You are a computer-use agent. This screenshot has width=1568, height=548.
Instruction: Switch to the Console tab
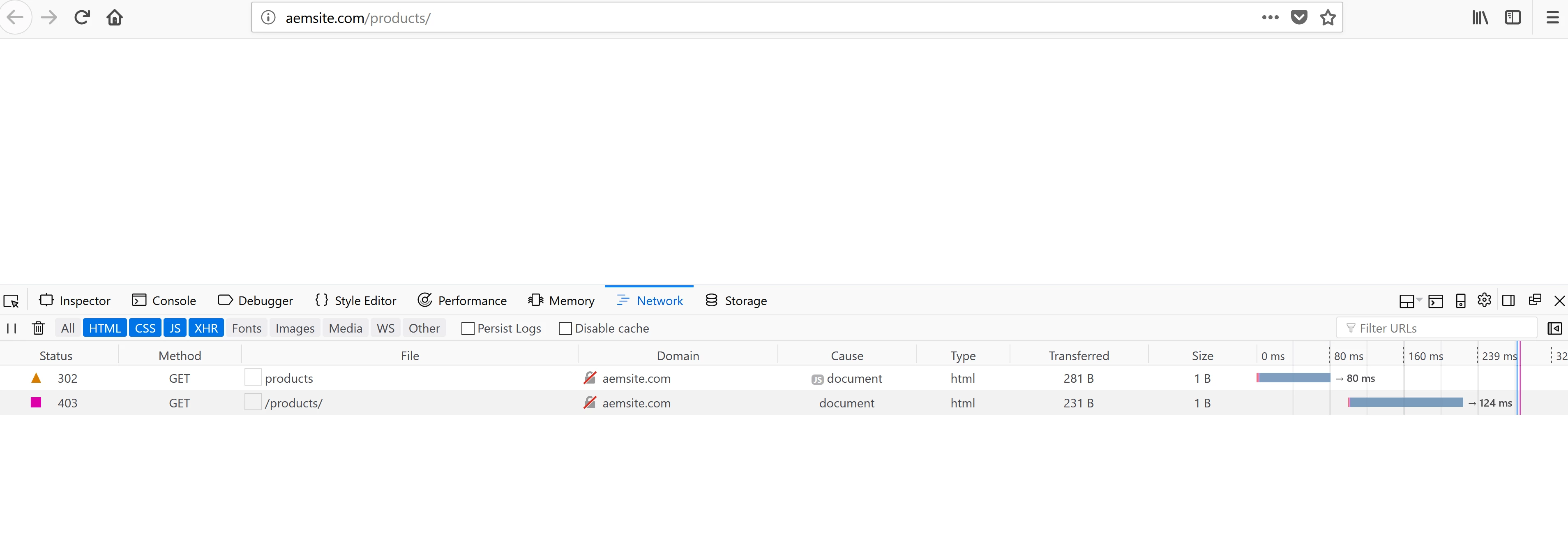tap(164, 301)
